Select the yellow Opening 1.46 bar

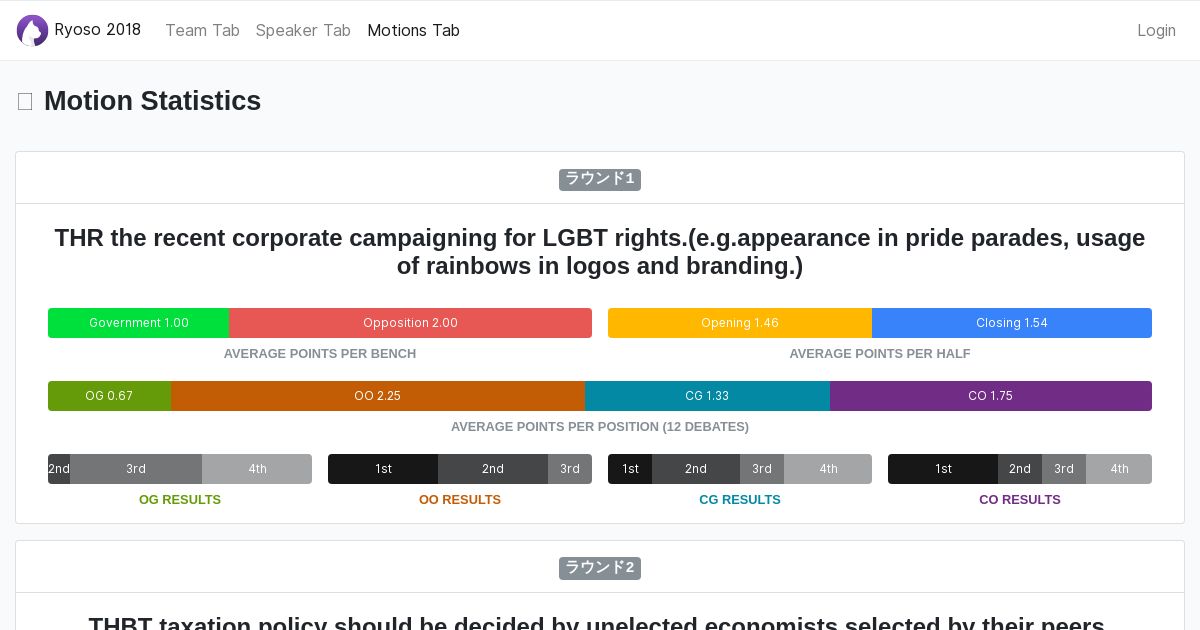[739, 323]
